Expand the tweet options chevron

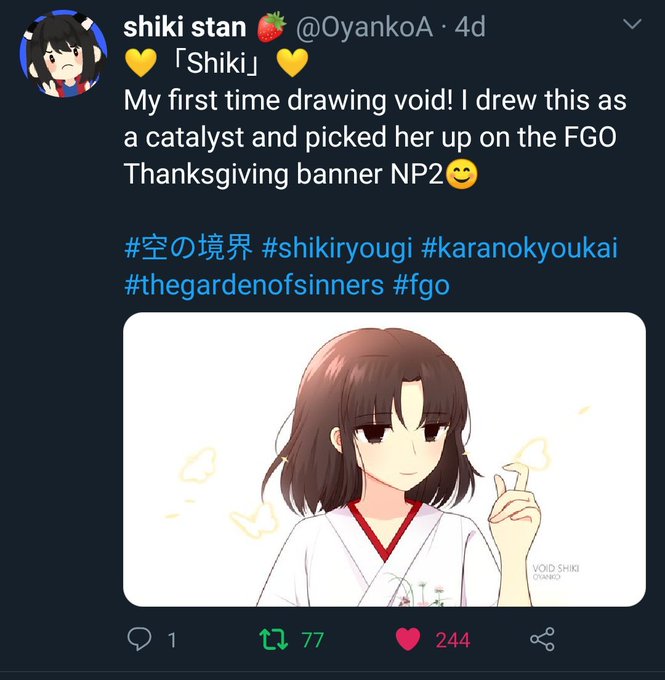tap(632, 23)
